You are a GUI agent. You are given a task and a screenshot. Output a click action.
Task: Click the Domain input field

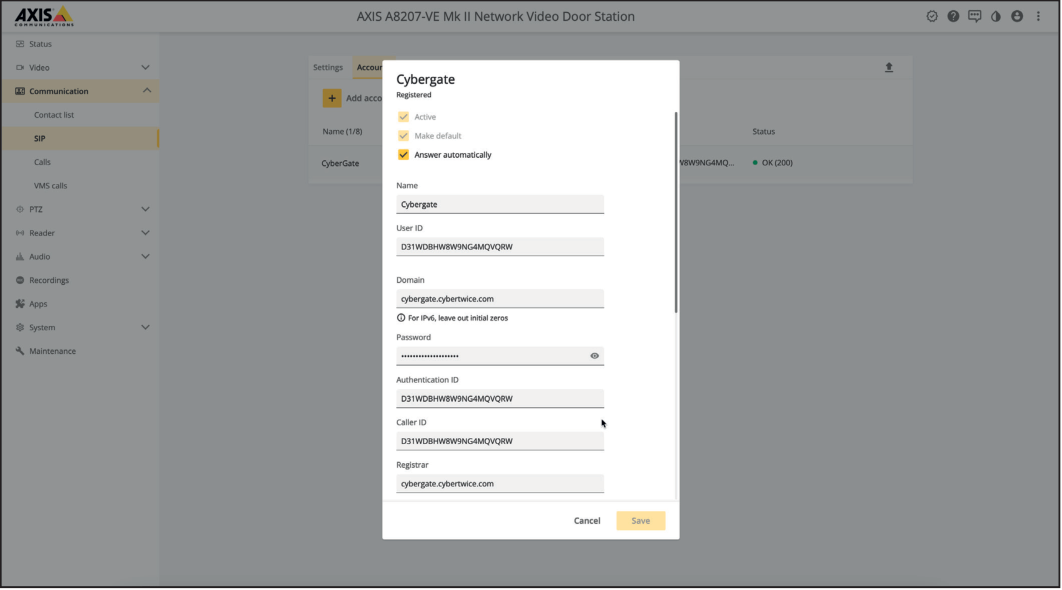(x=500, y=299)
